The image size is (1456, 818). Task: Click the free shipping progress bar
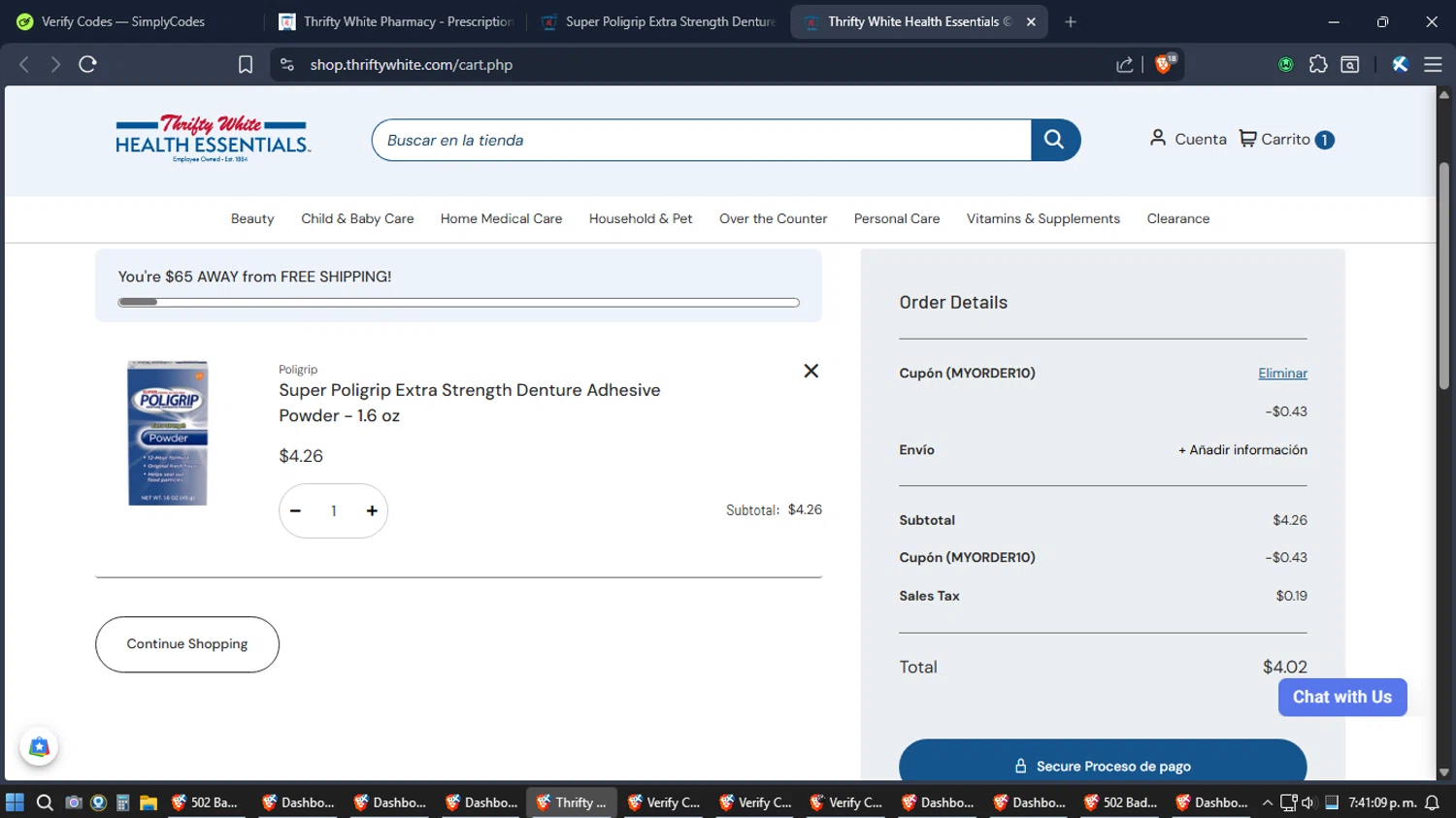pyautogui.click(x=458, y=302)
